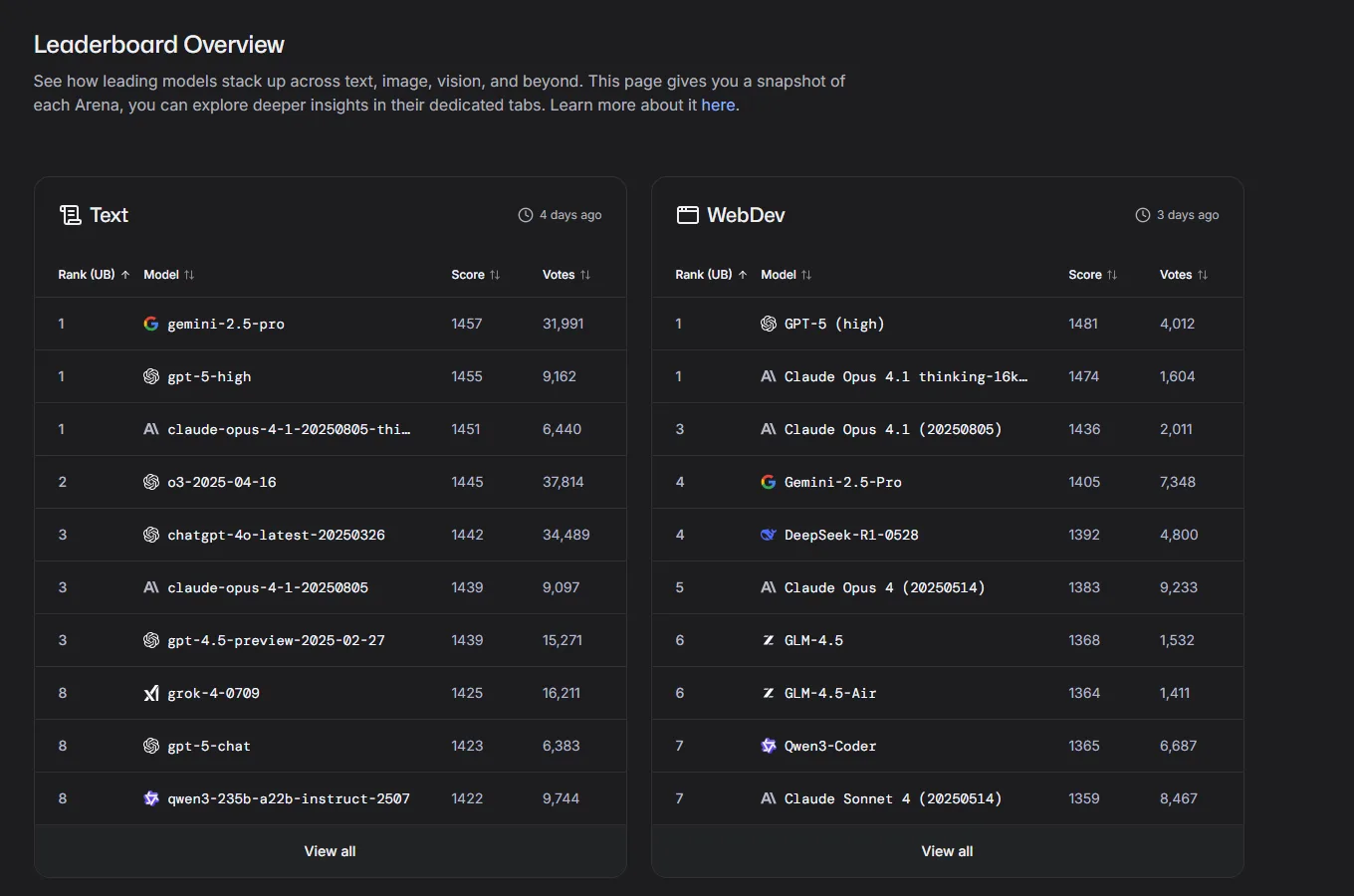Click the Anthropic logo beside claude-opus-4-1-20250805 in Text
This screenshot has height=896, width=1354.
click(151, 587)
